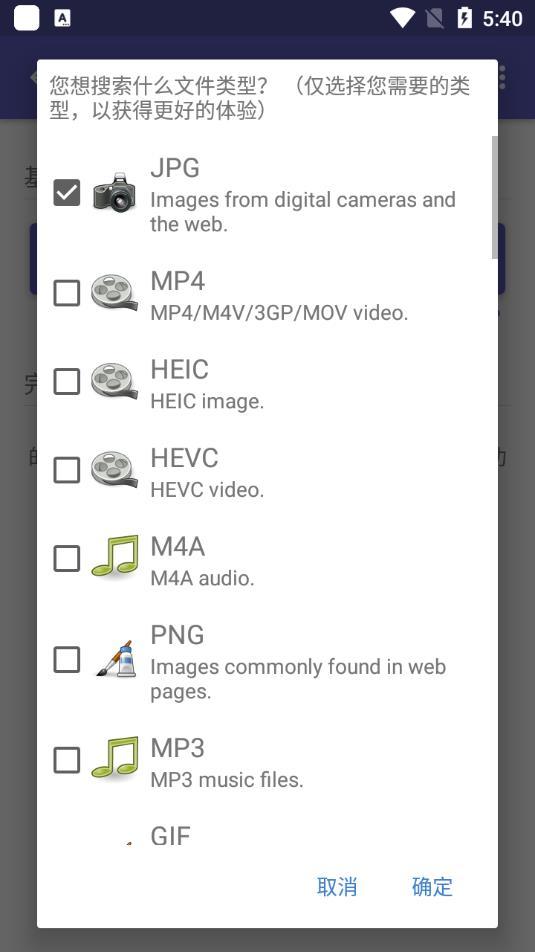535x952 pixels.
Task: Tap the M4A music note icon
Action: tap(115, 556)
